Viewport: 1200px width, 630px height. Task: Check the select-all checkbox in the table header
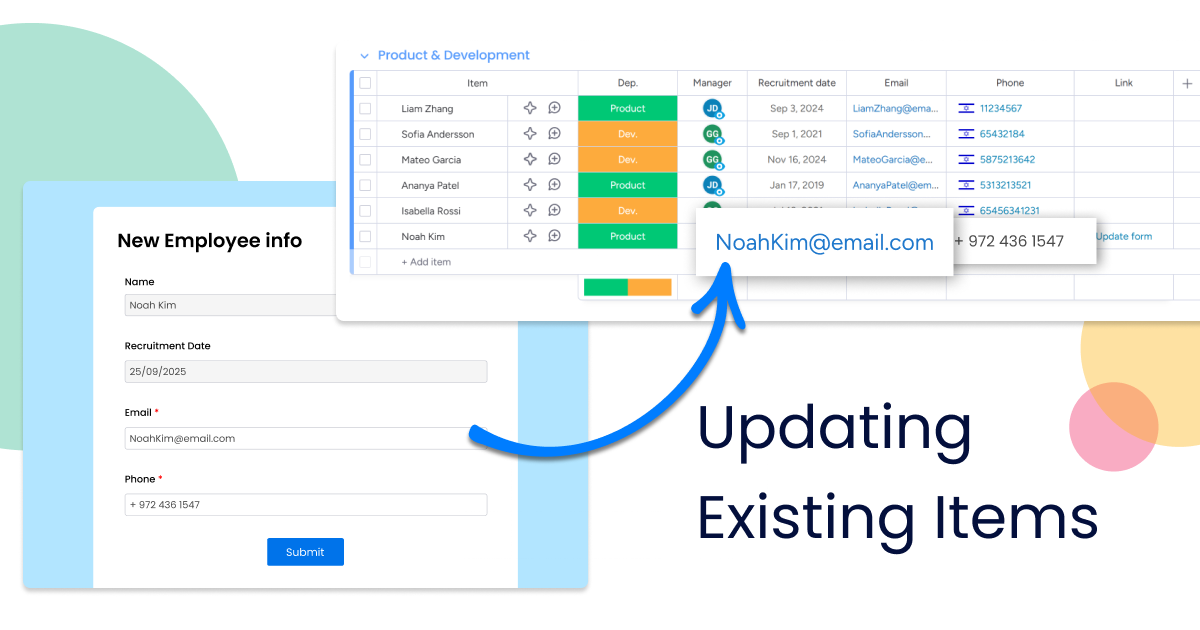pos(364,82)
